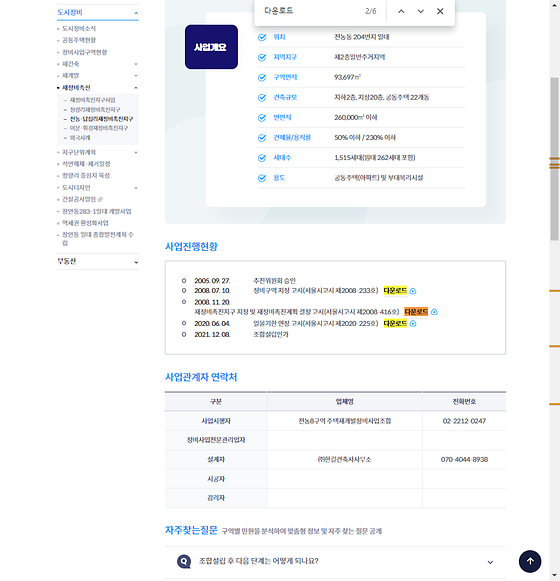The image size is (560, 581).
Task: Open 석면해체·제거일정 in the sidebar
Action: pos(86,164)
